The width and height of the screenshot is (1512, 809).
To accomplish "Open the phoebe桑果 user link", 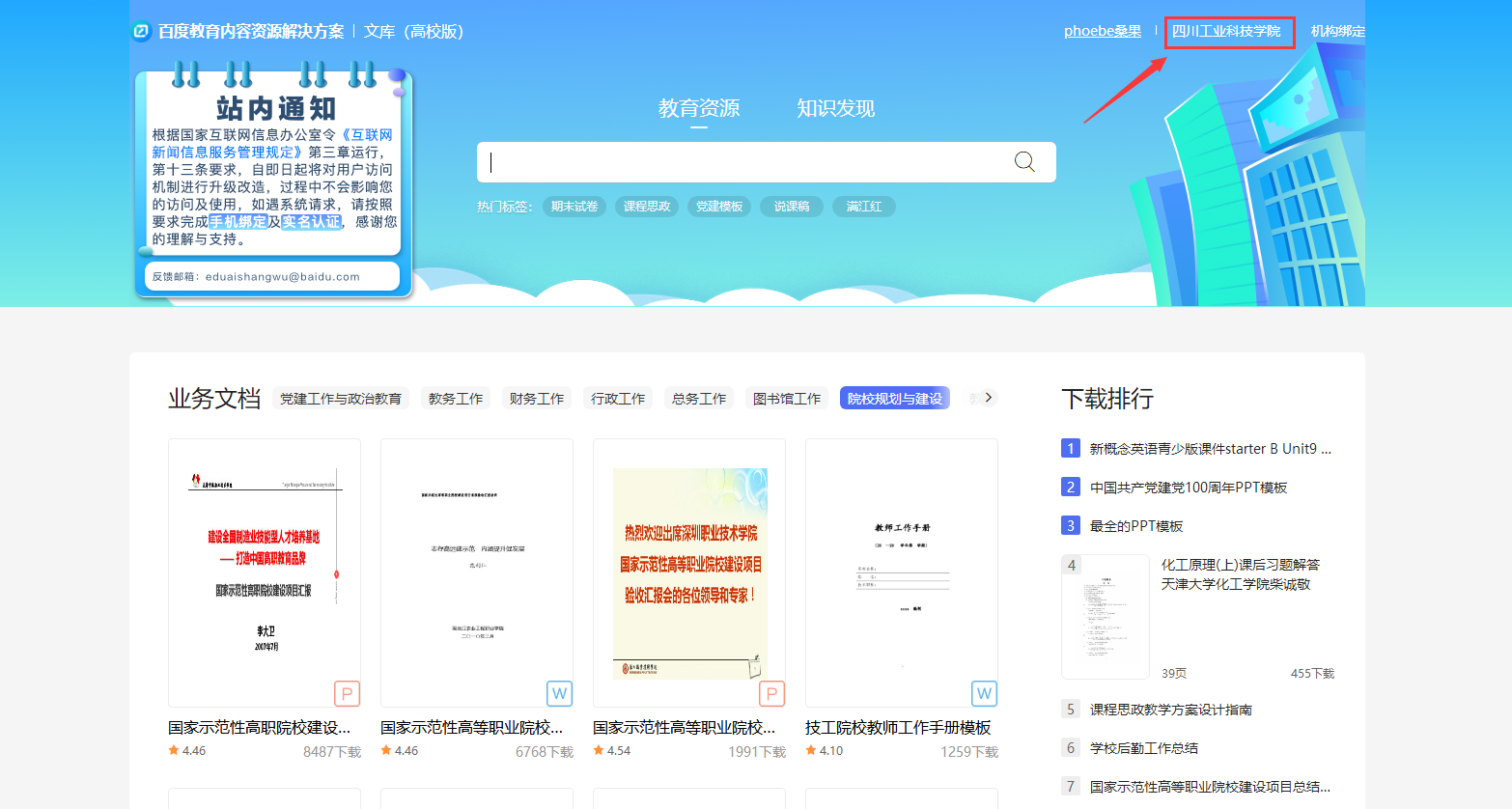I will (x=1102, y=31).
